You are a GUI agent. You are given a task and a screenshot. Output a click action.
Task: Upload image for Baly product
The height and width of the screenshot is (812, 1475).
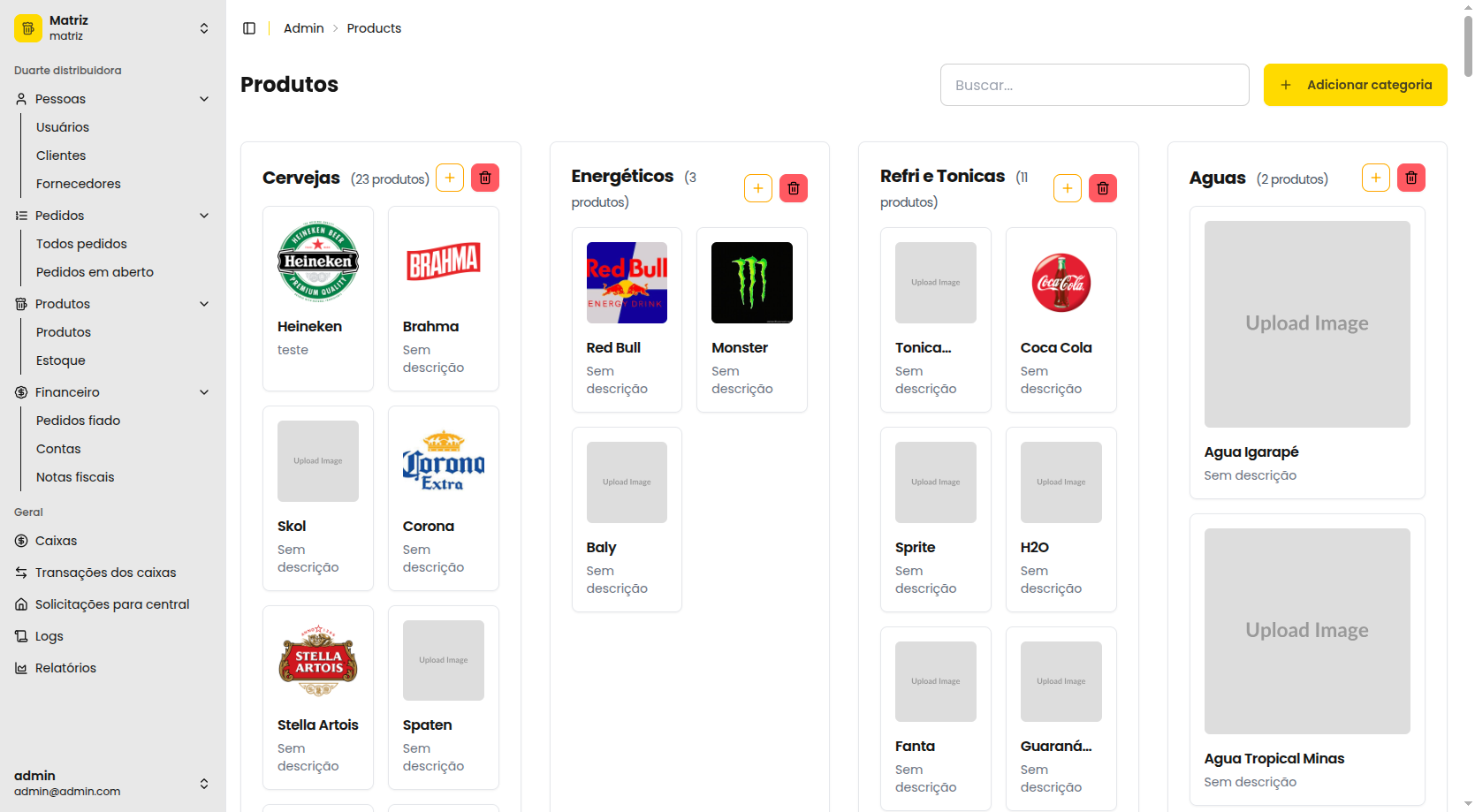pyautogui.click(x=627, y=482)
